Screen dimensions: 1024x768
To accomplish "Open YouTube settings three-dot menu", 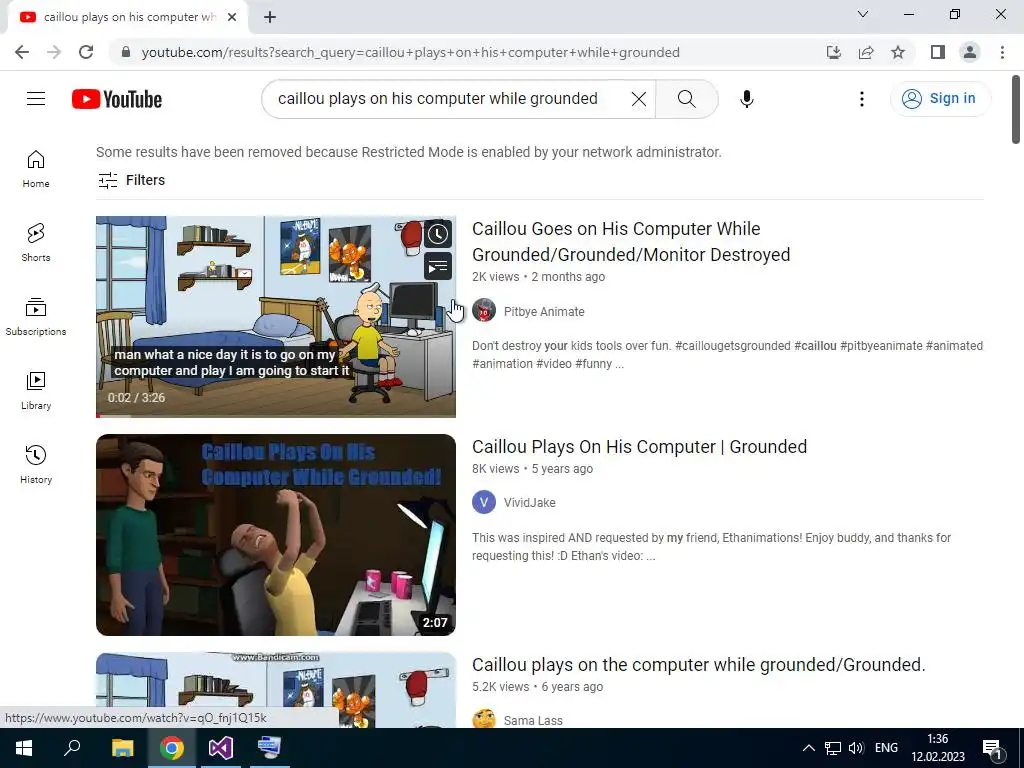I will (861, 99).
